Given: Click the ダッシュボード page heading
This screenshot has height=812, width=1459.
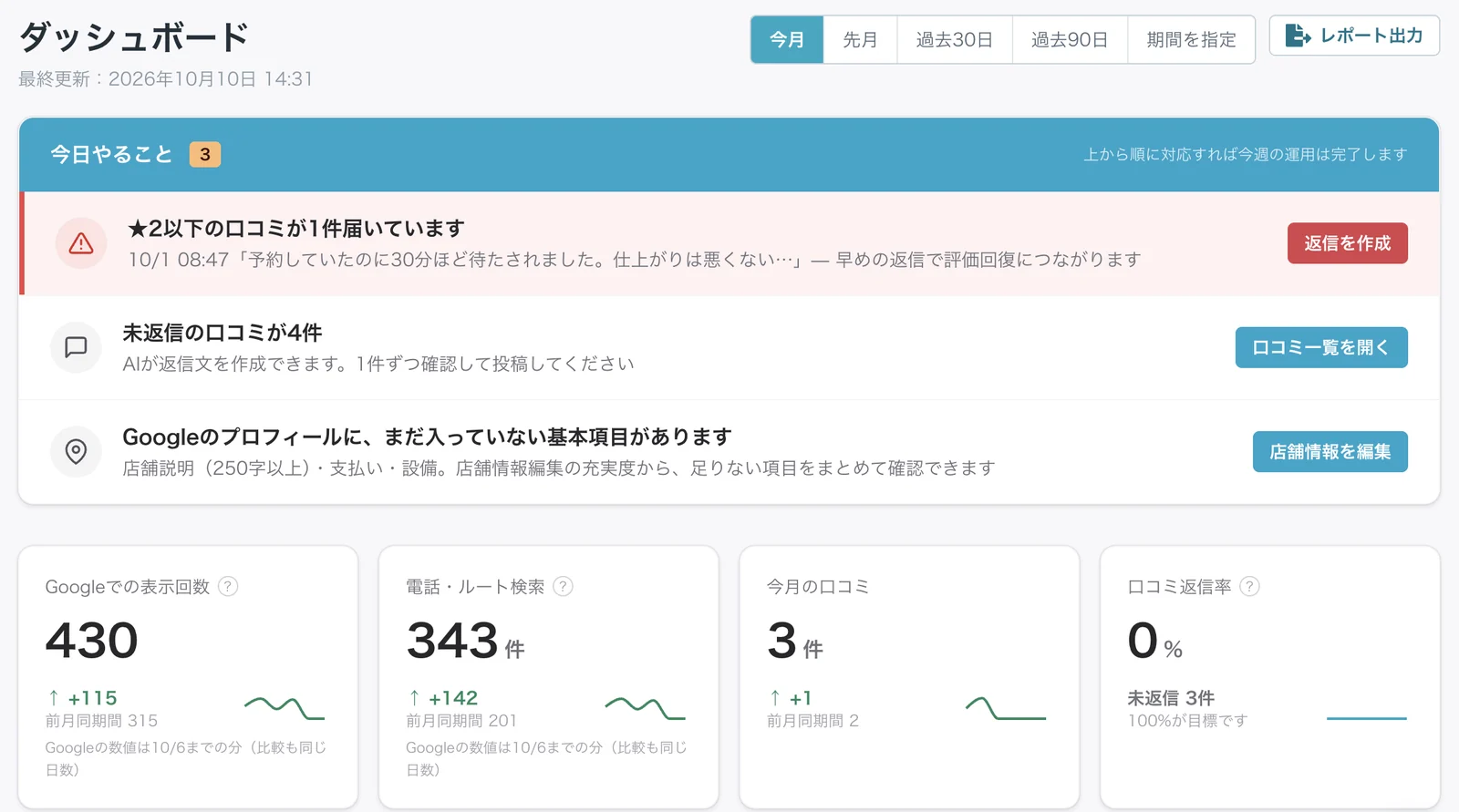Looking at the screenshot, I should [134, 37].
